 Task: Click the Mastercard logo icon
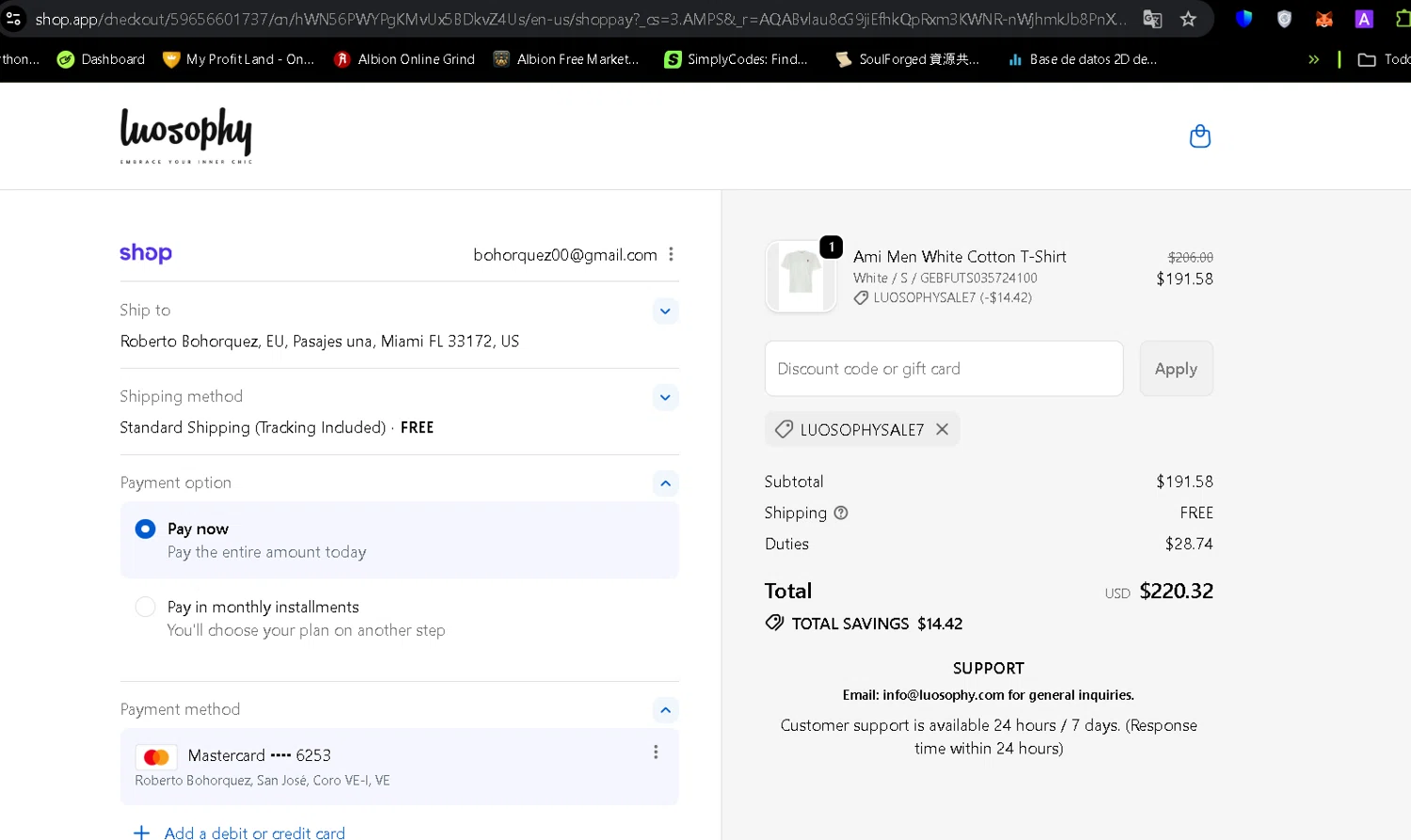[156, 757]
